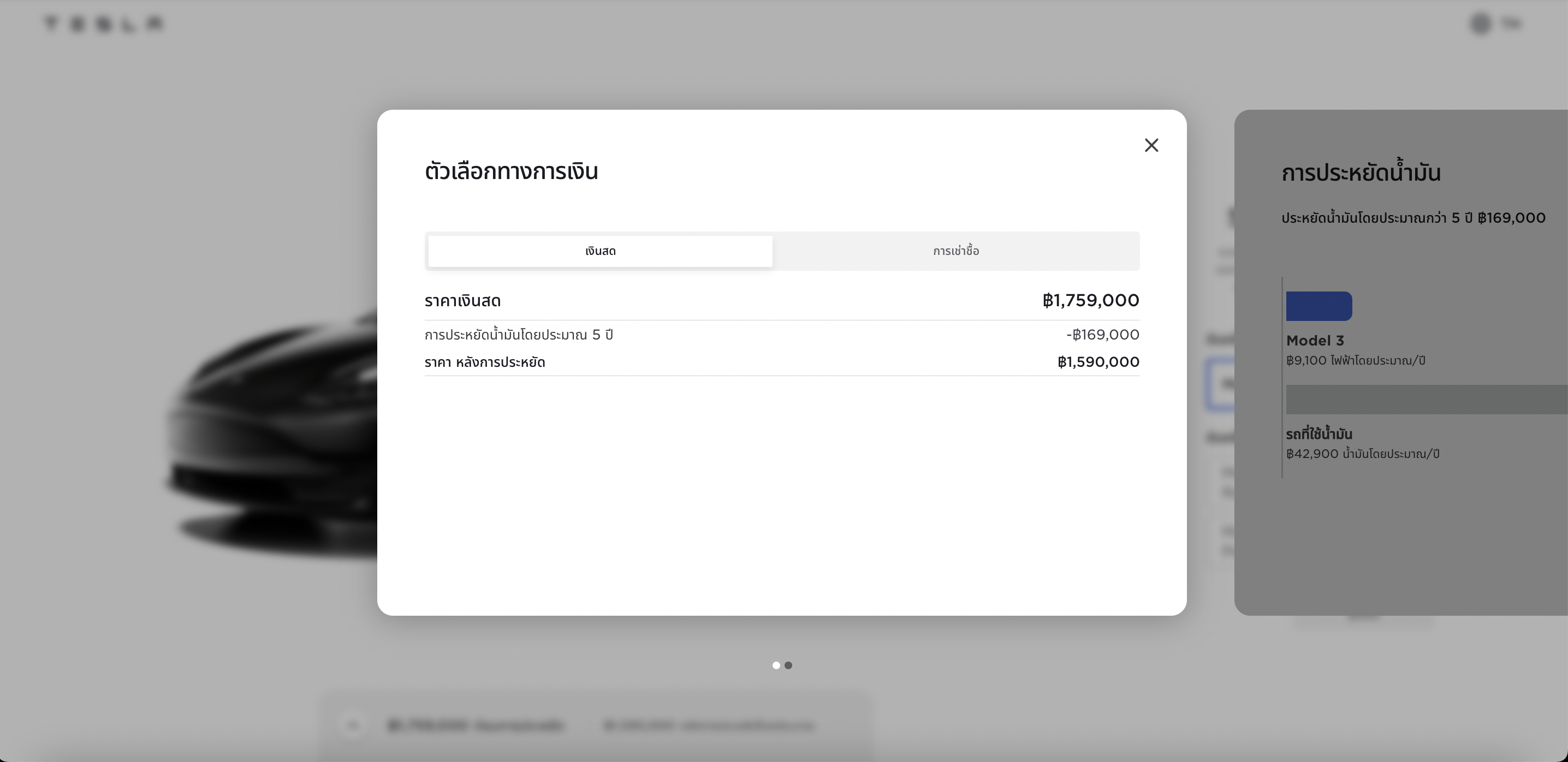Click the Model 3 label in savings card

[1315, 341]
